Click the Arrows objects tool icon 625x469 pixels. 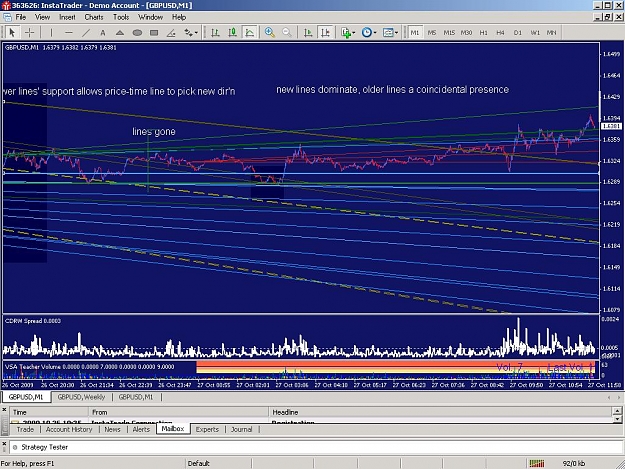point(188,32)
